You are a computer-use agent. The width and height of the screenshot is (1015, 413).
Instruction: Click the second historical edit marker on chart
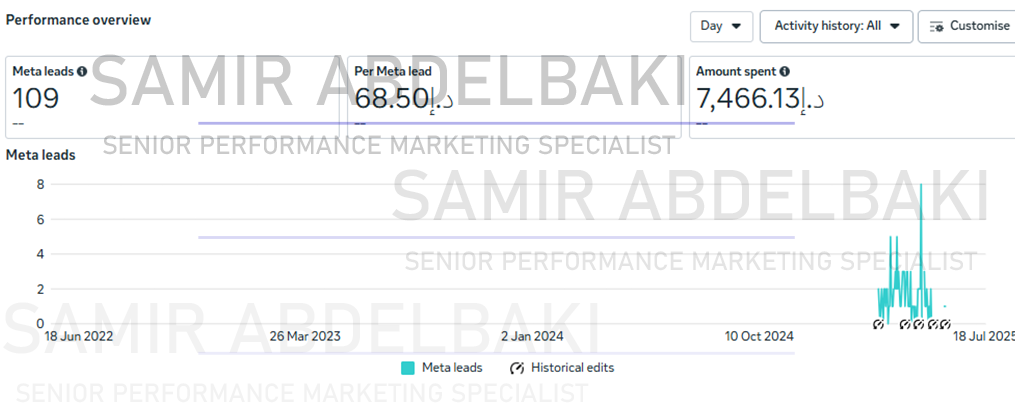(906, 324)
